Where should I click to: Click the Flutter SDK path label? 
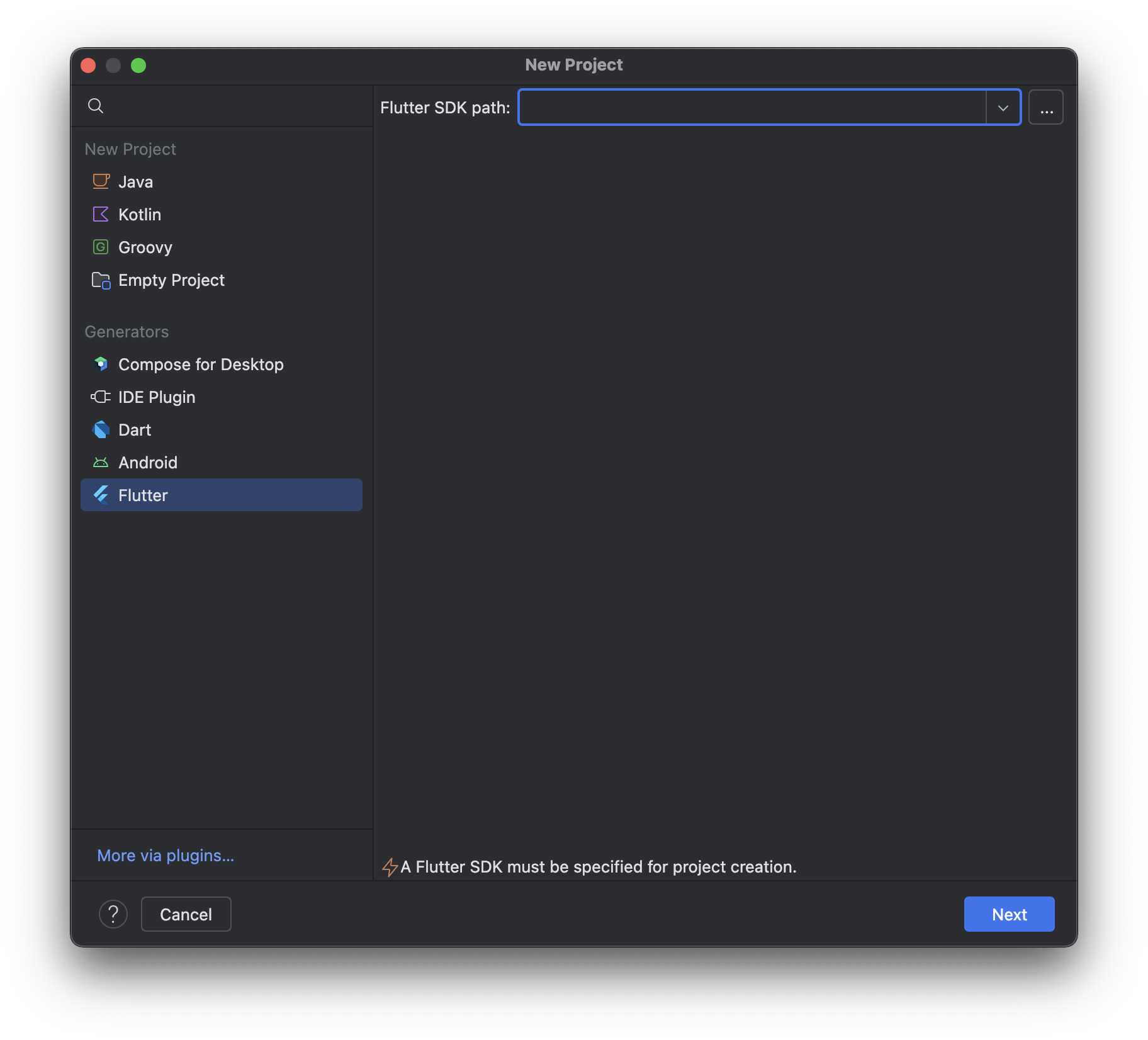(x=445, y=108)
